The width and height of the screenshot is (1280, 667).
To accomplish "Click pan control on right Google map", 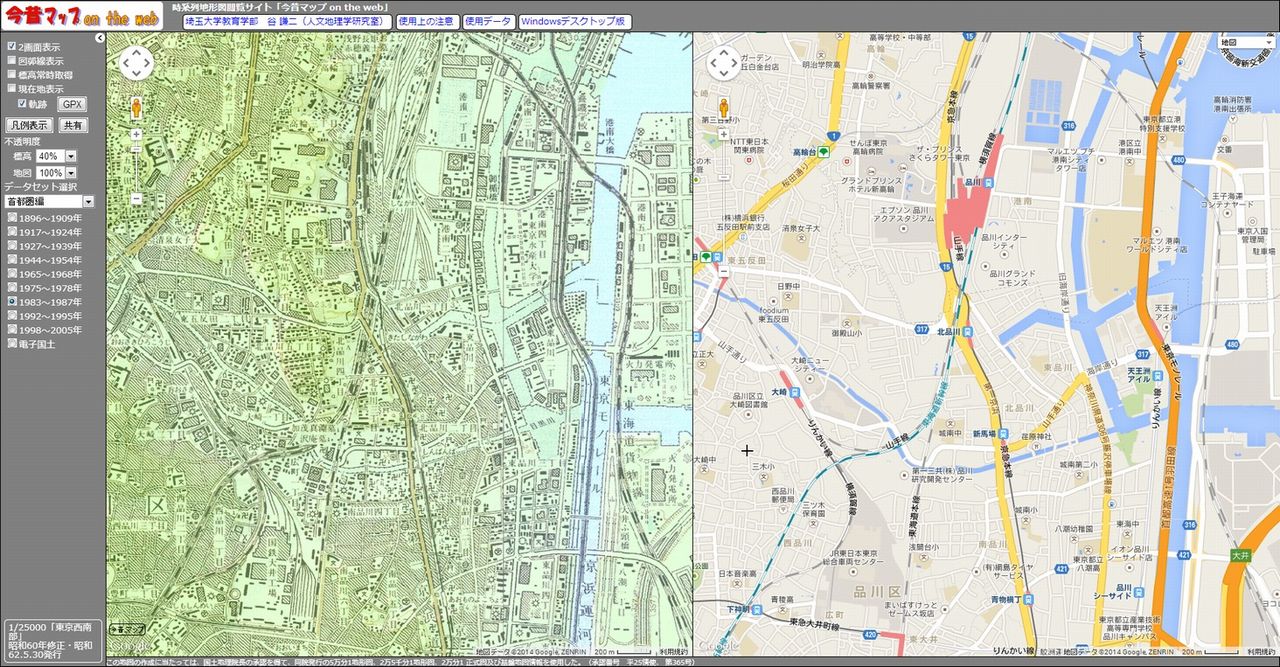I will coord(724,63).
